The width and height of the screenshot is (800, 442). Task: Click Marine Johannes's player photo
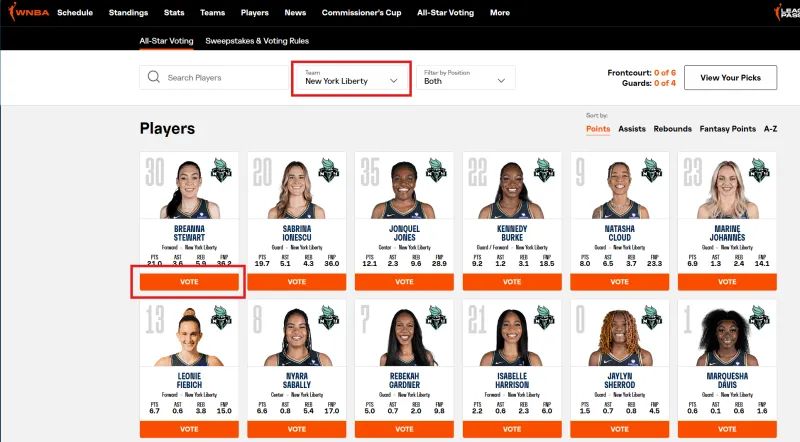click(727, 189)
